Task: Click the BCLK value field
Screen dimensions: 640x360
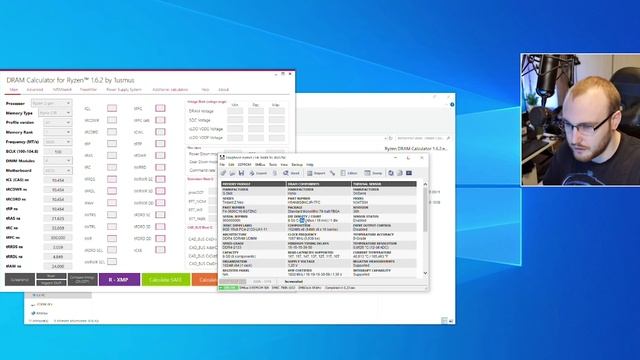Action: click(58, 151)
